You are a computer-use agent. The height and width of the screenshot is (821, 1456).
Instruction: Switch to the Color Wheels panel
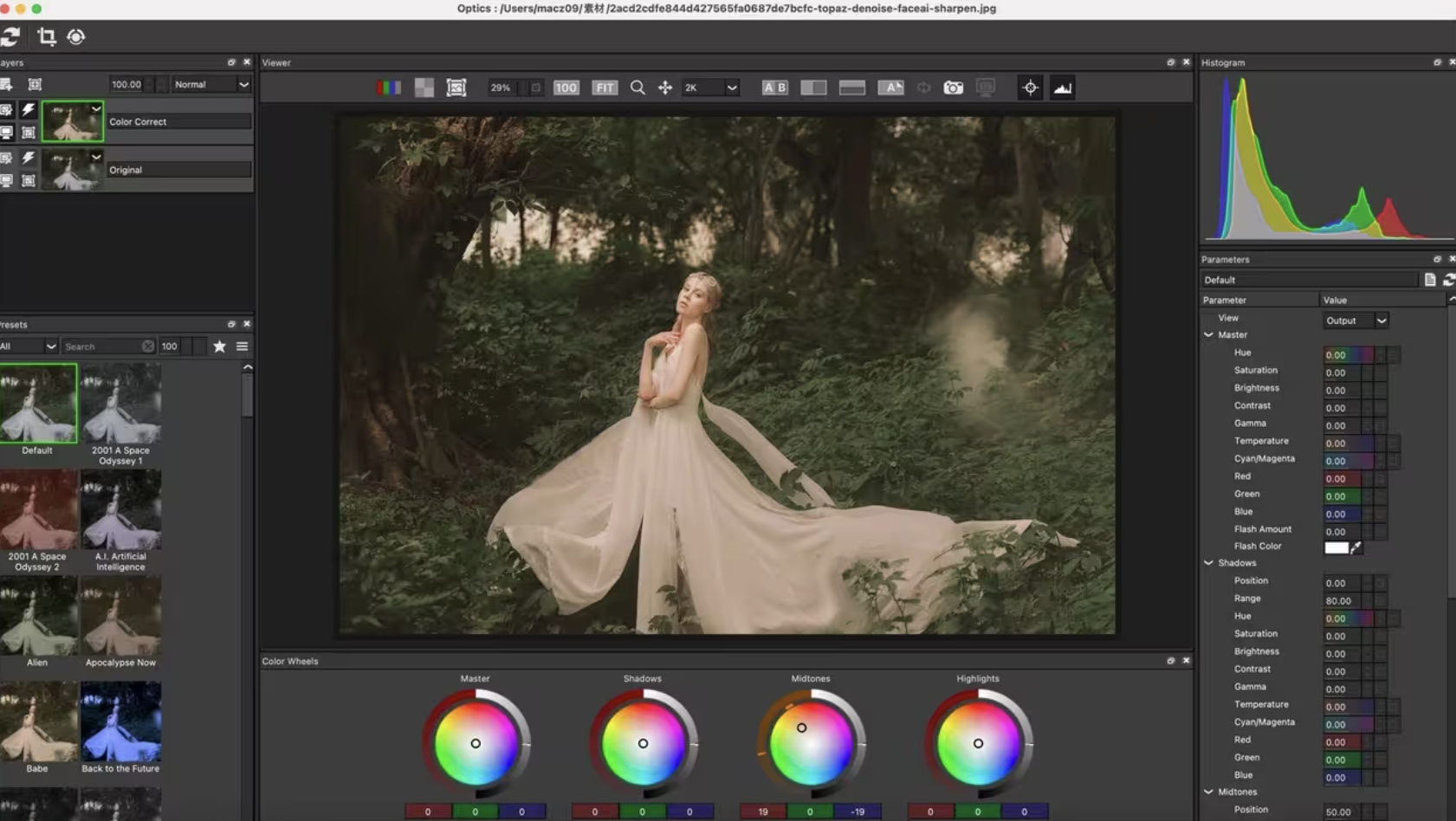pos(291,661)
